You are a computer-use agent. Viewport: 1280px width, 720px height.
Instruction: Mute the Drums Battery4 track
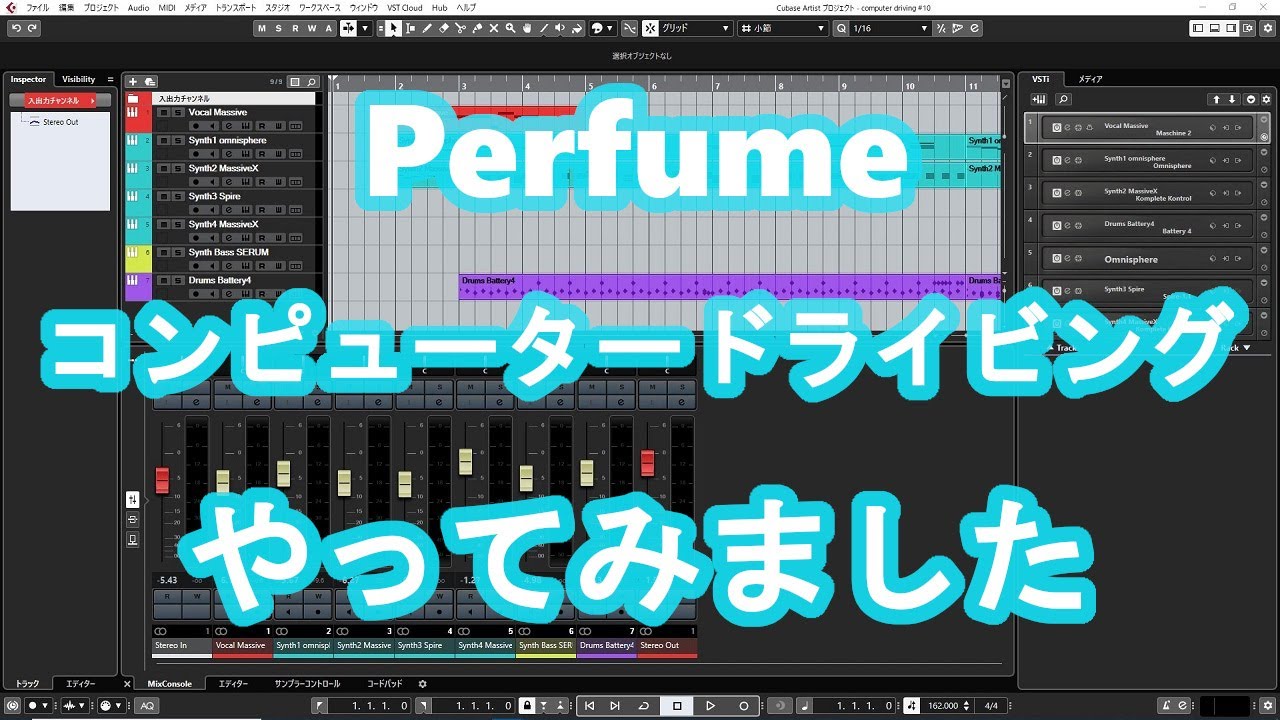pos(163,280)
